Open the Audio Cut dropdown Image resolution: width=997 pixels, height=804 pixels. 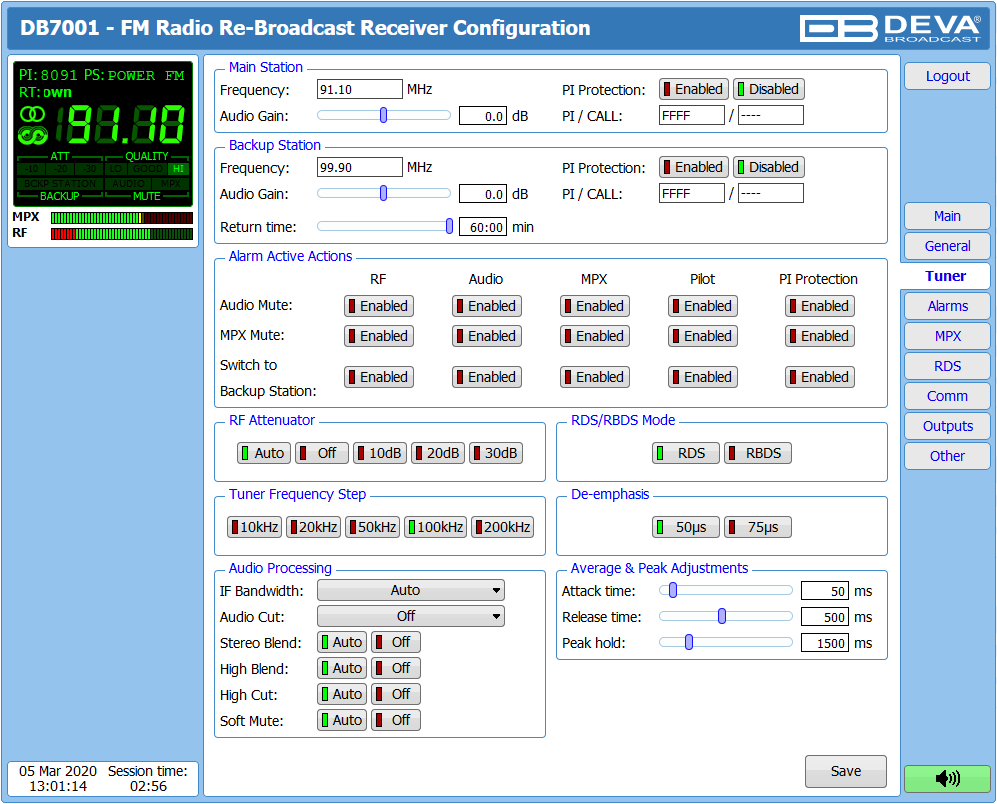tap(410, 616)
